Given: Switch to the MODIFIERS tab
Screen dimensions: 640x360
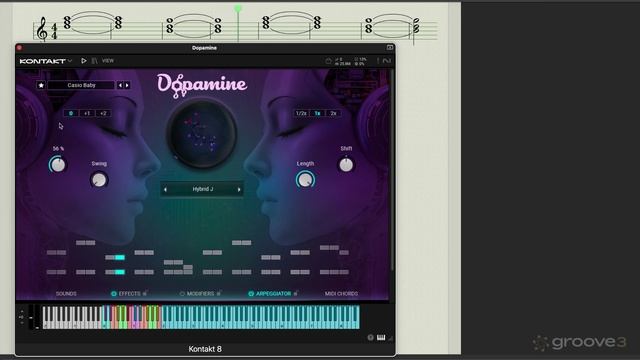Looking at the screenshot, I should [200, 293].
